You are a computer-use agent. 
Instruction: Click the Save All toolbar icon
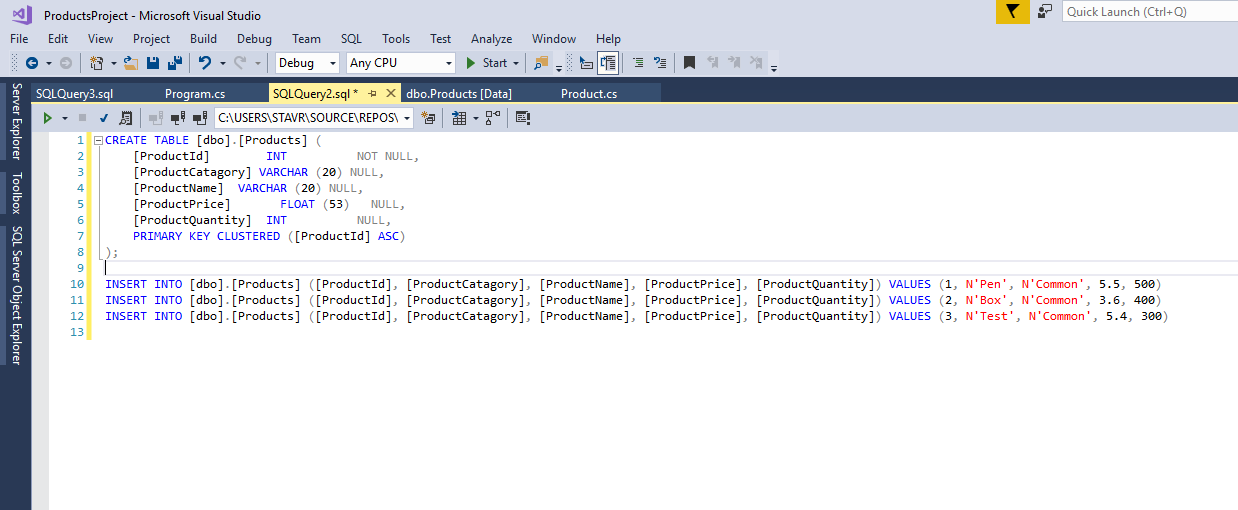click(174, 63)
